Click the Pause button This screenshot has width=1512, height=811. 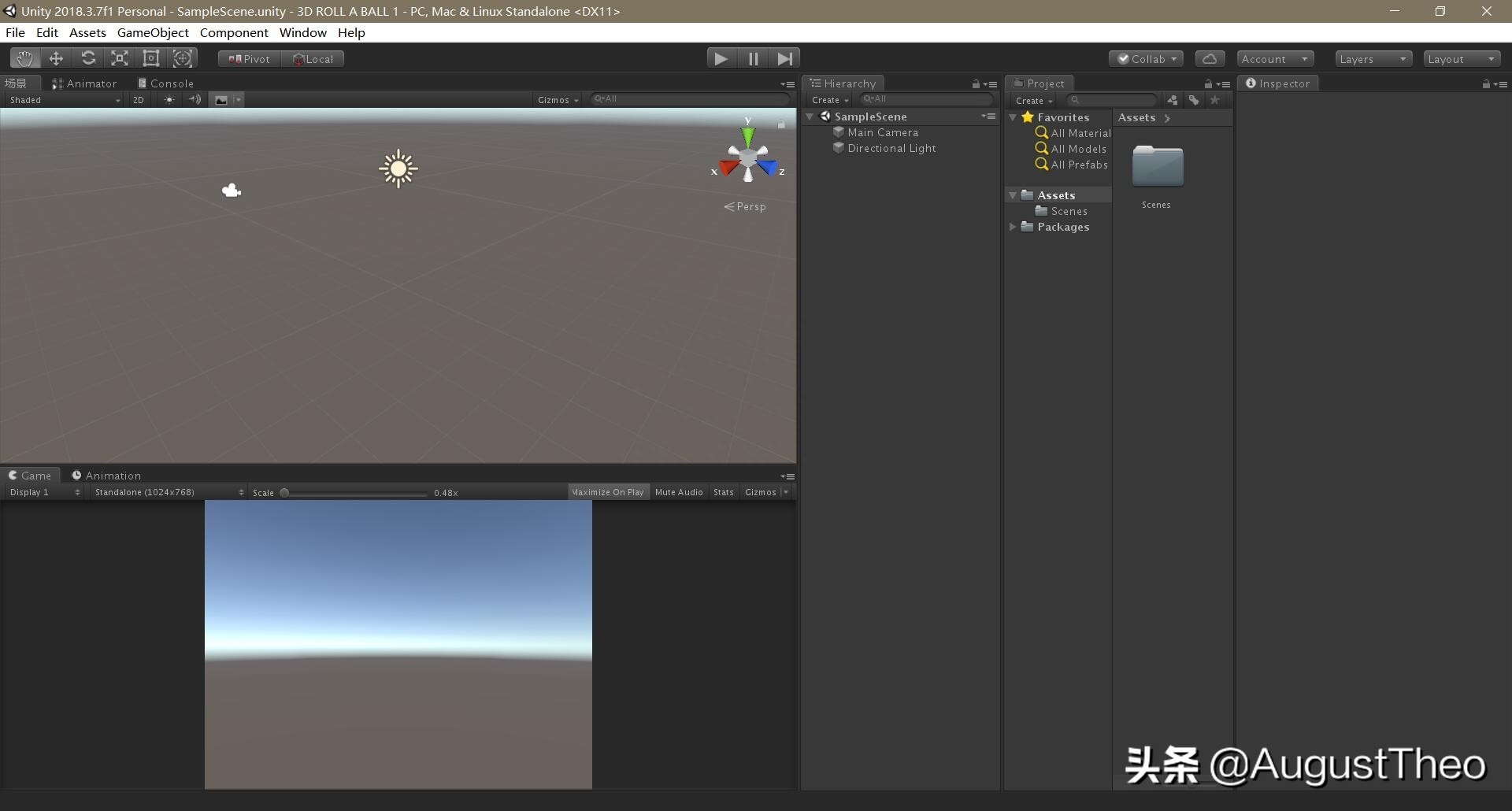(754, 58)
